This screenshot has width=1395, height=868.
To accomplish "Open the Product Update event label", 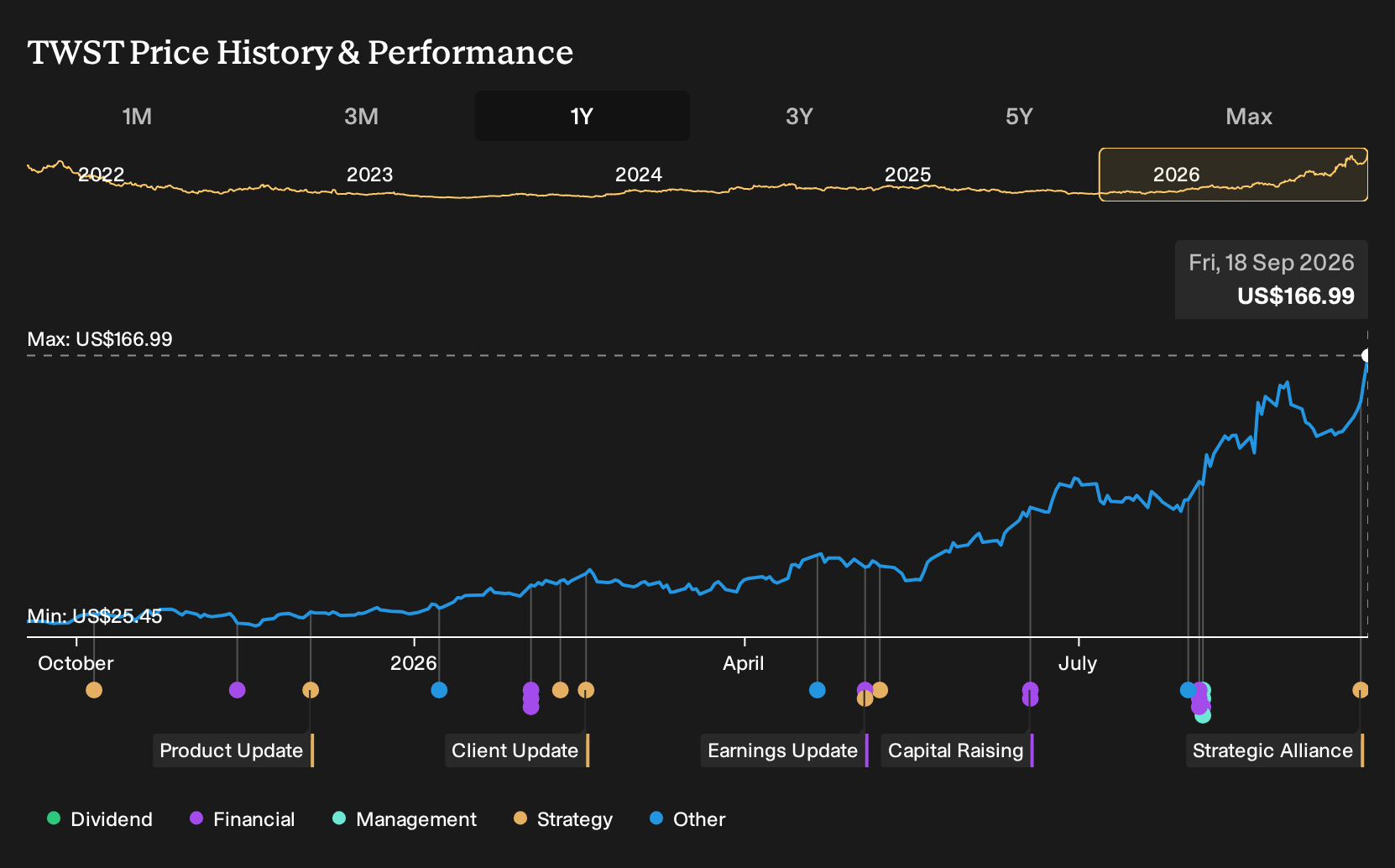I will point(233,750).
